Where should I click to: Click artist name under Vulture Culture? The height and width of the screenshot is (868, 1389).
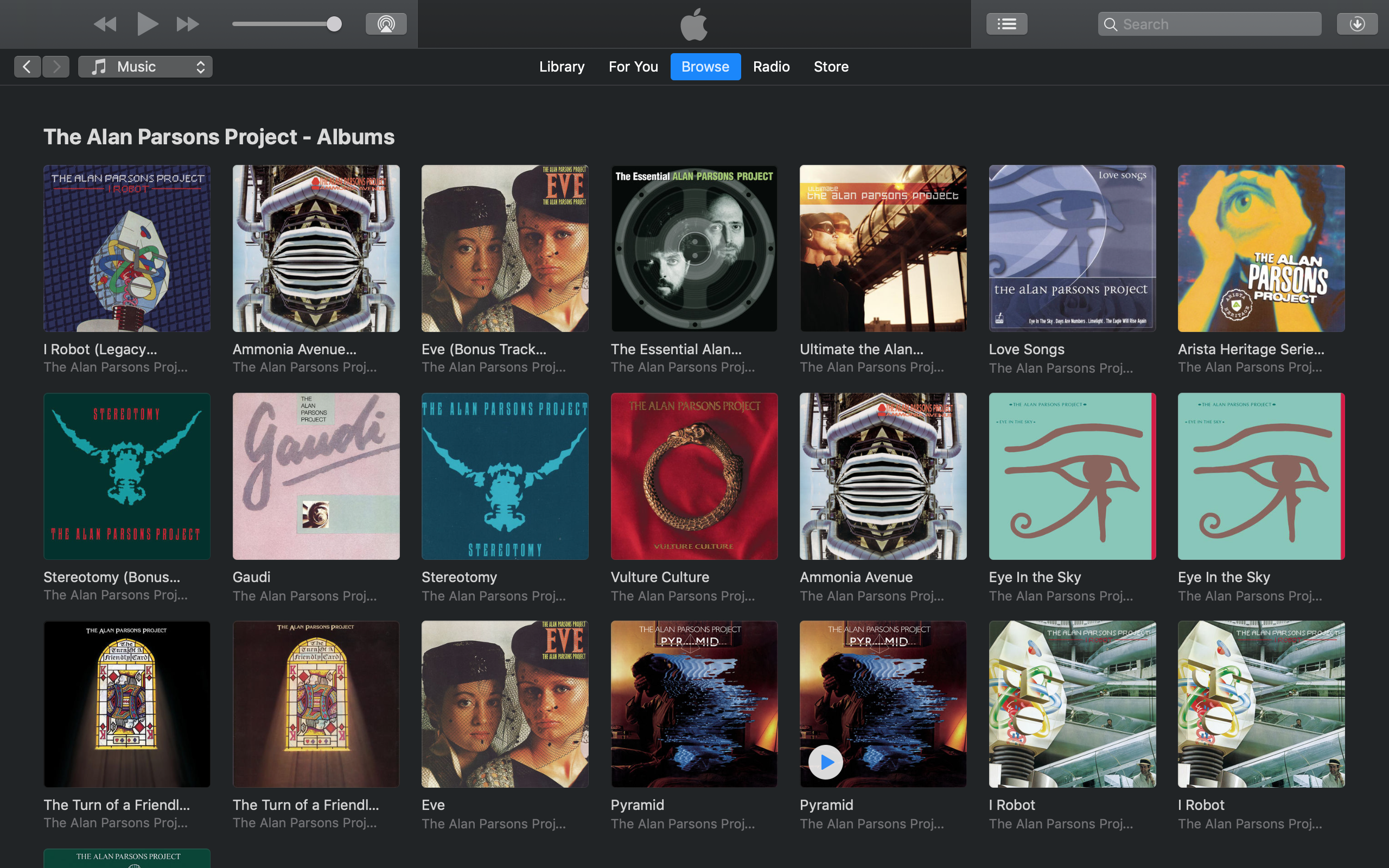(683, 596)
